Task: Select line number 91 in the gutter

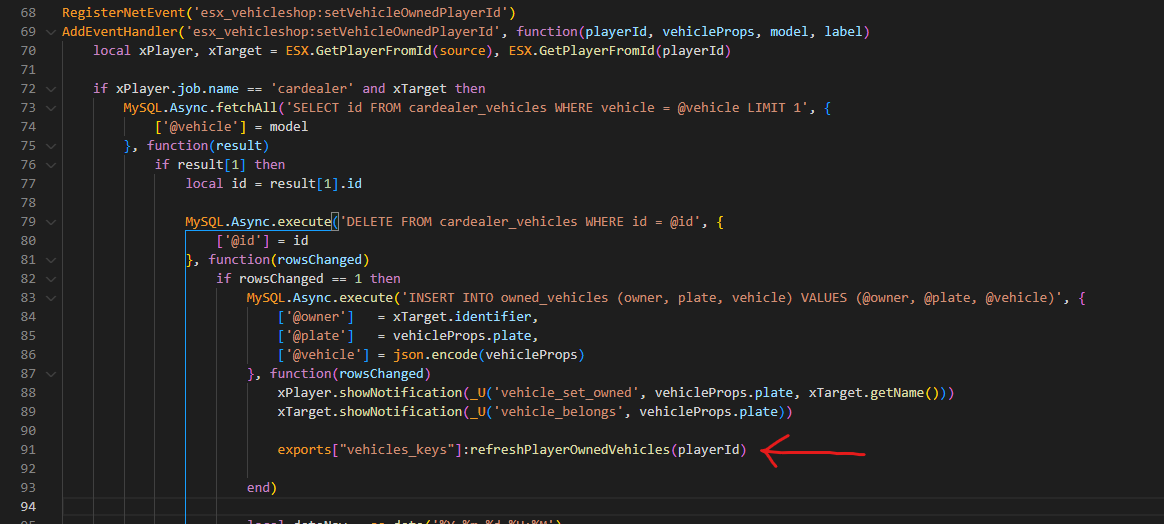Action: pos(27,450)
